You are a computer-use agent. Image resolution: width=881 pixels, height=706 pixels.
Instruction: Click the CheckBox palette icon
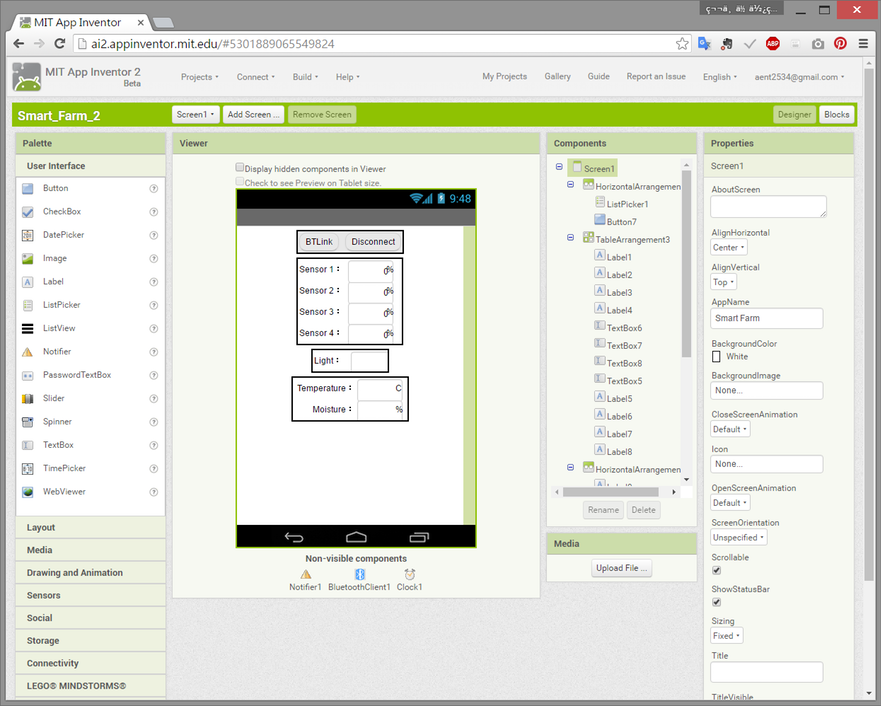(x=28, y=212)
